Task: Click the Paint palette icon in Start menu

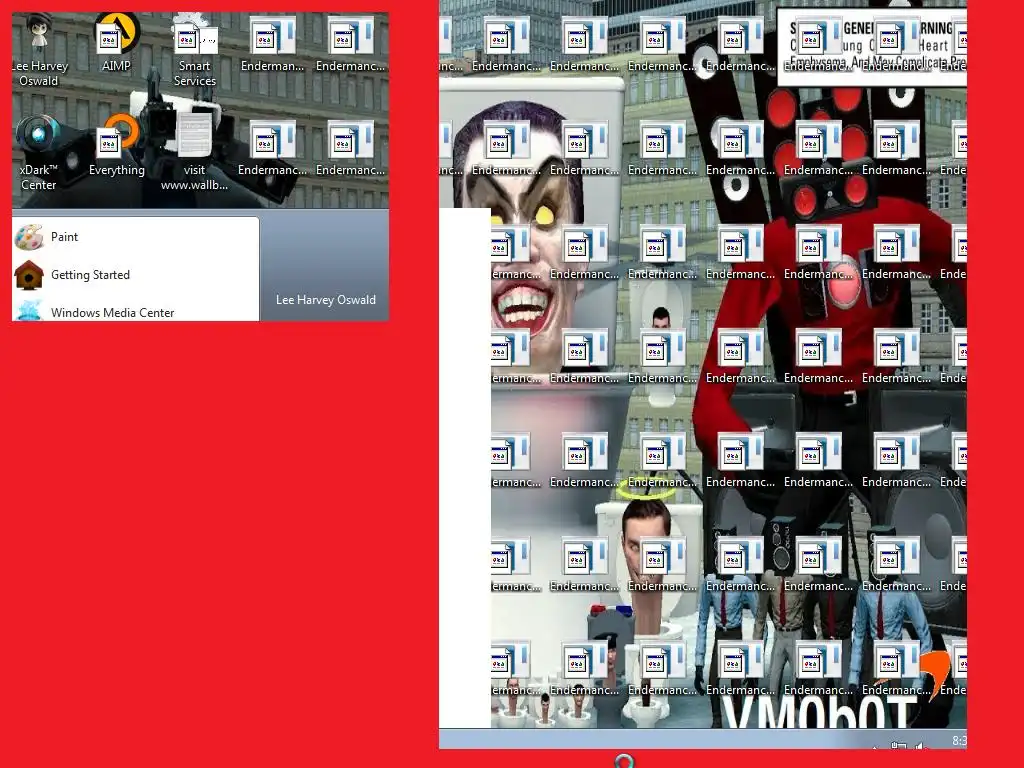Action: pos(29,237)
